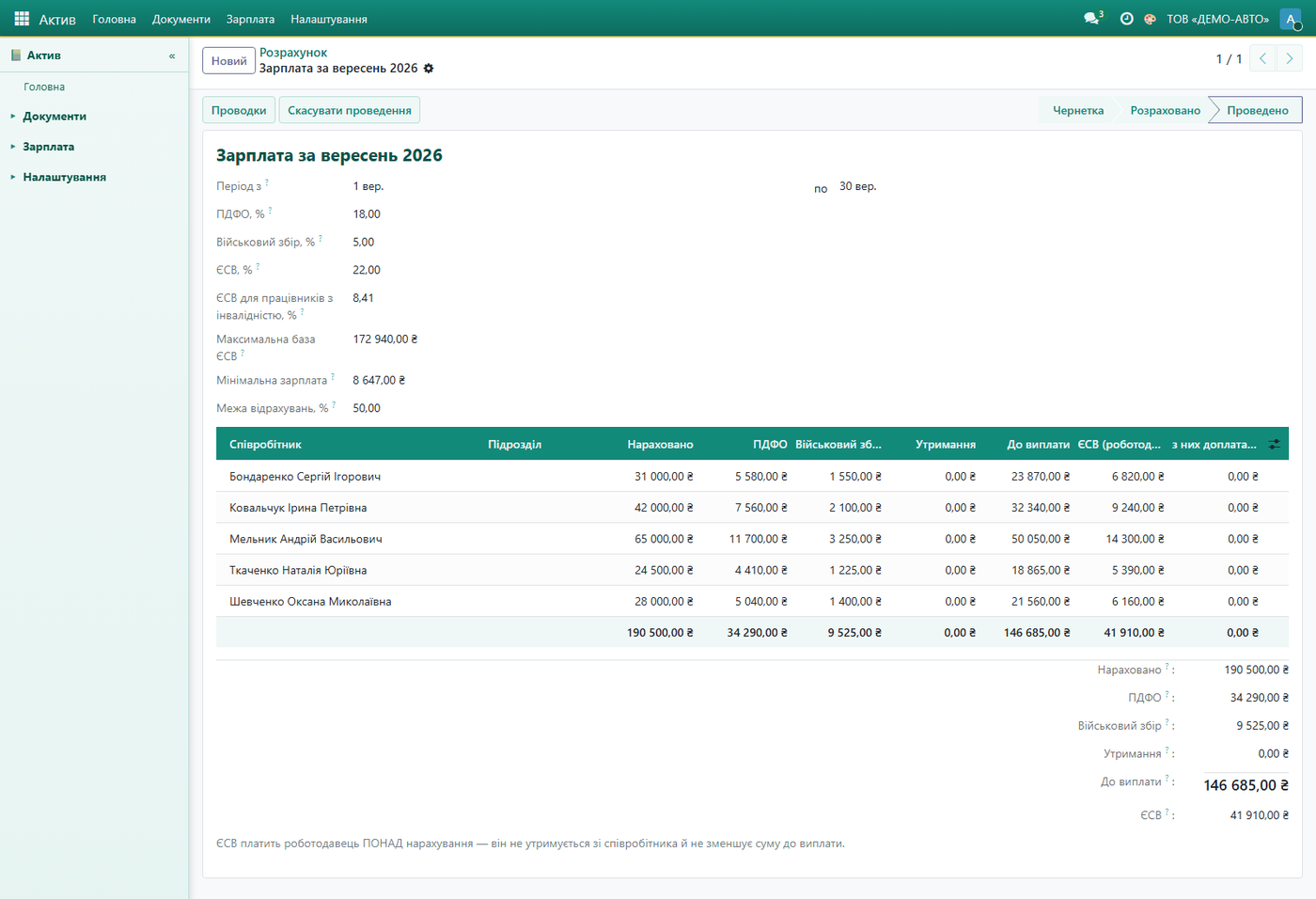The image size is (1316, 899).
Task: Open the row for Бондаренко Сергій Ігорович
Action: 752,477
